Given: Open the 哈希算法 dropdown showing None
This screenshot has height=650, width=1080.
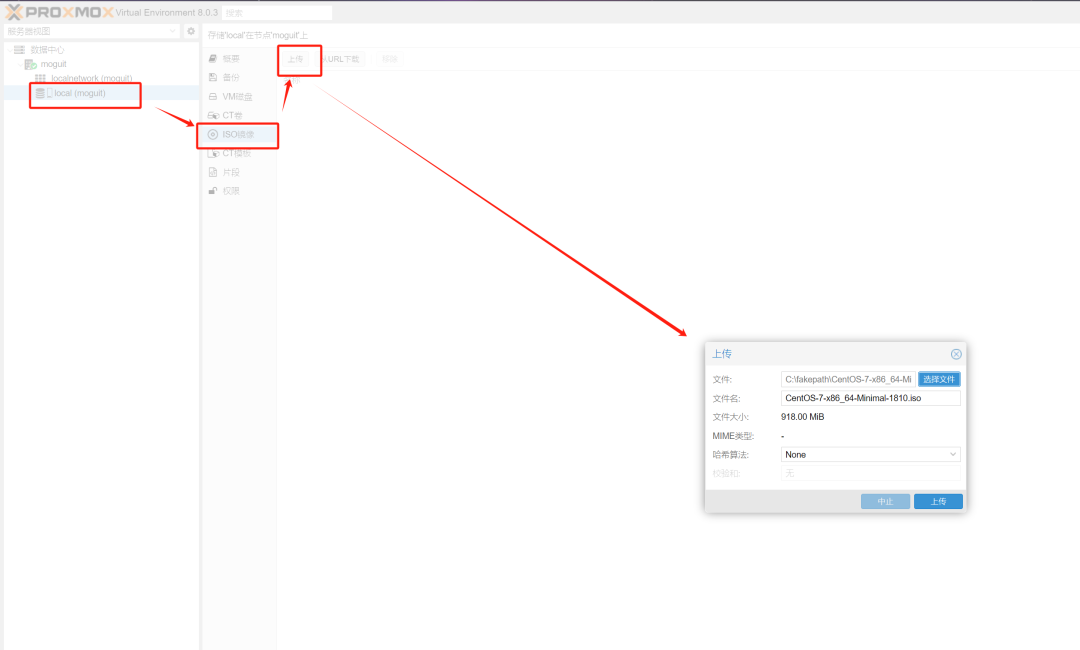Looking at the screenshot, I should (x=871, y=454).
